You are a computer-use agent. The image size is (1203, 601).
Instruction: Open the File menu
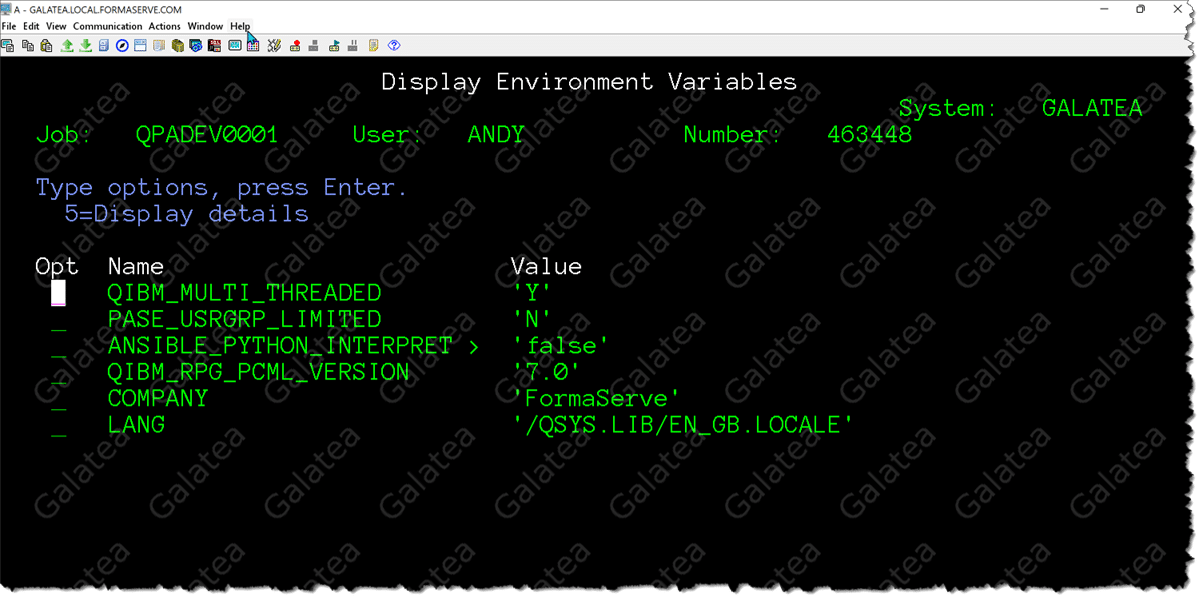coord(9,26)
